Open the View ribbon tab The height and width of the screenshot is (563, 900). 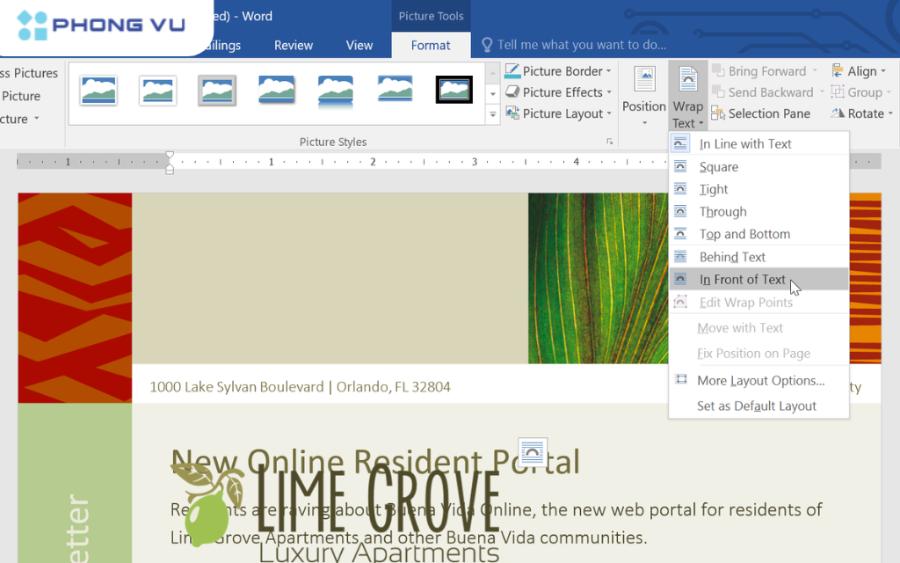click(359, 45)
